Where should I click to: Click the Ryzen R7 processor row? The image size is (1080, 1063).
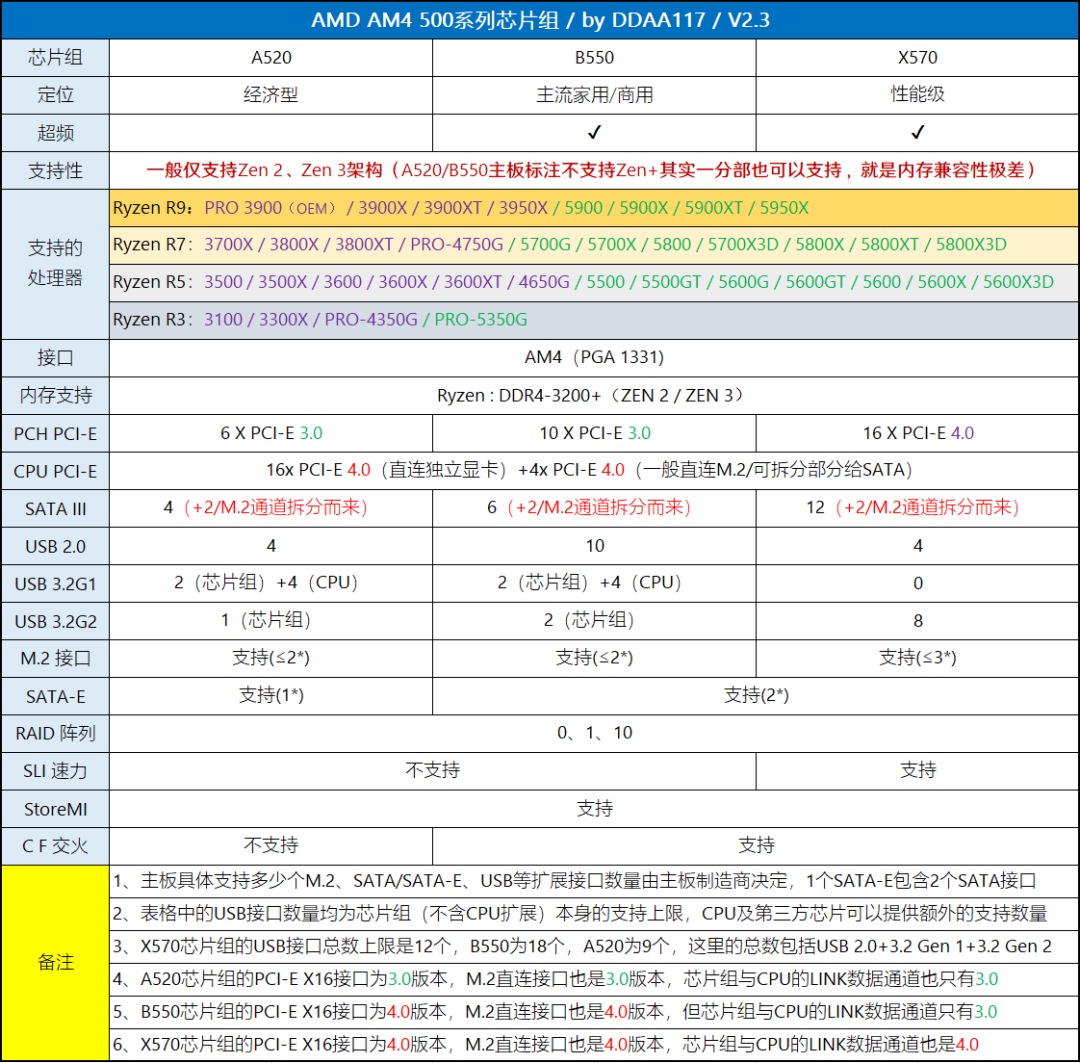(594, 245)
